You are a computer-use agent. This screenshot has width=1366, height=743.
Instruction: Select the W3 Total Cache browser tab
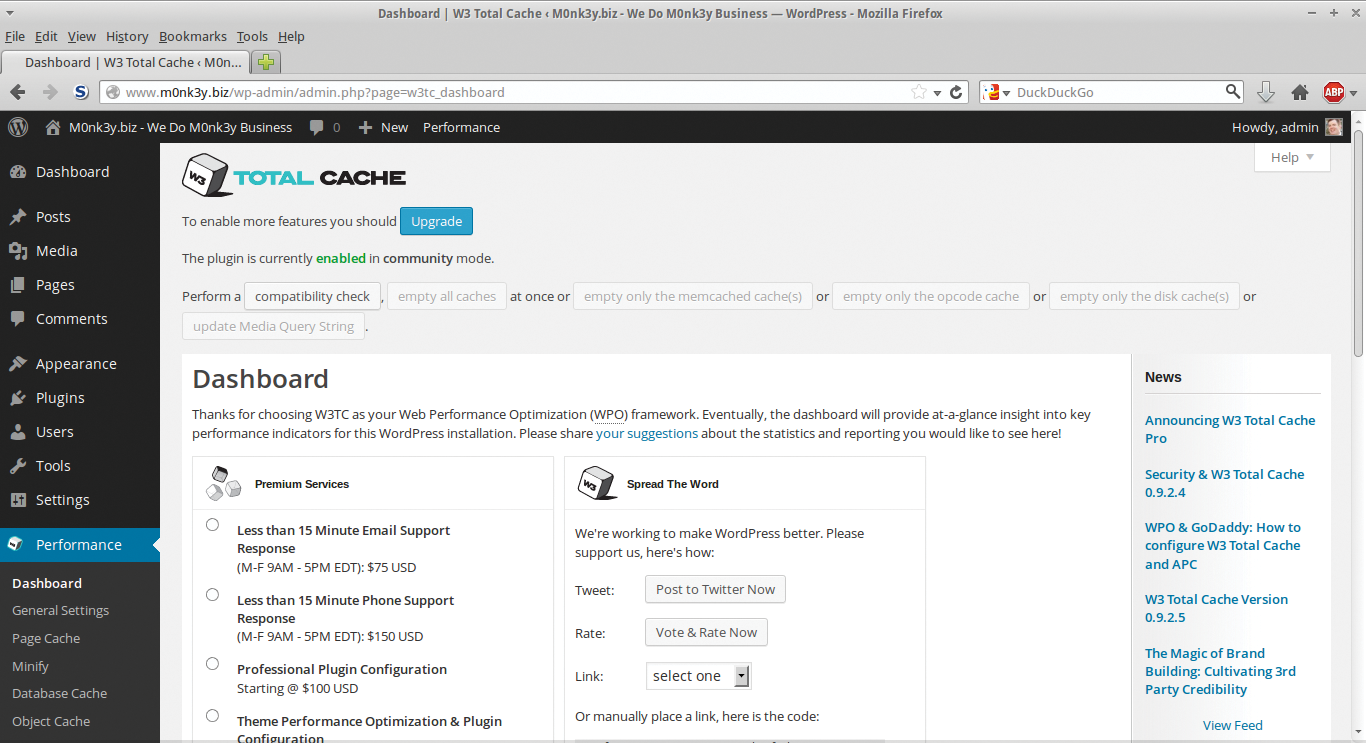point(126,62)
